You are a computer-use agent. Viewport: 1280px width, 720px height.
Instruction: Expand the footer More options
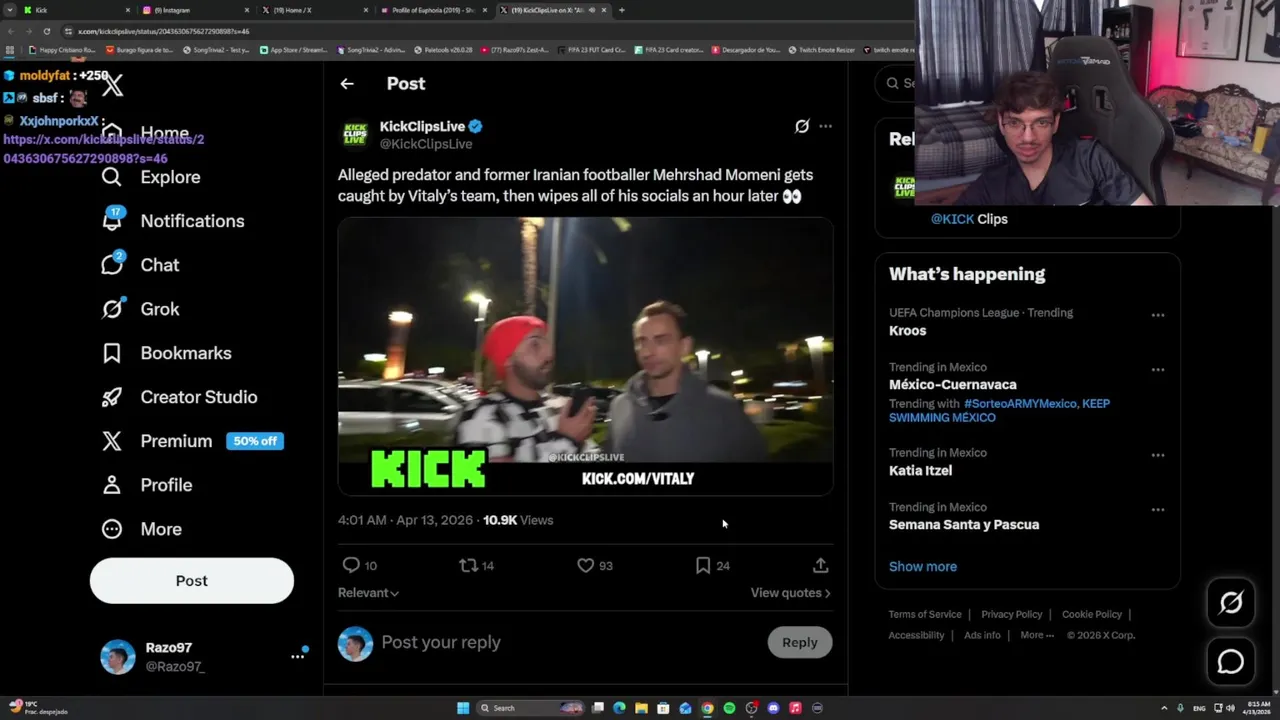pos(1037,635)
